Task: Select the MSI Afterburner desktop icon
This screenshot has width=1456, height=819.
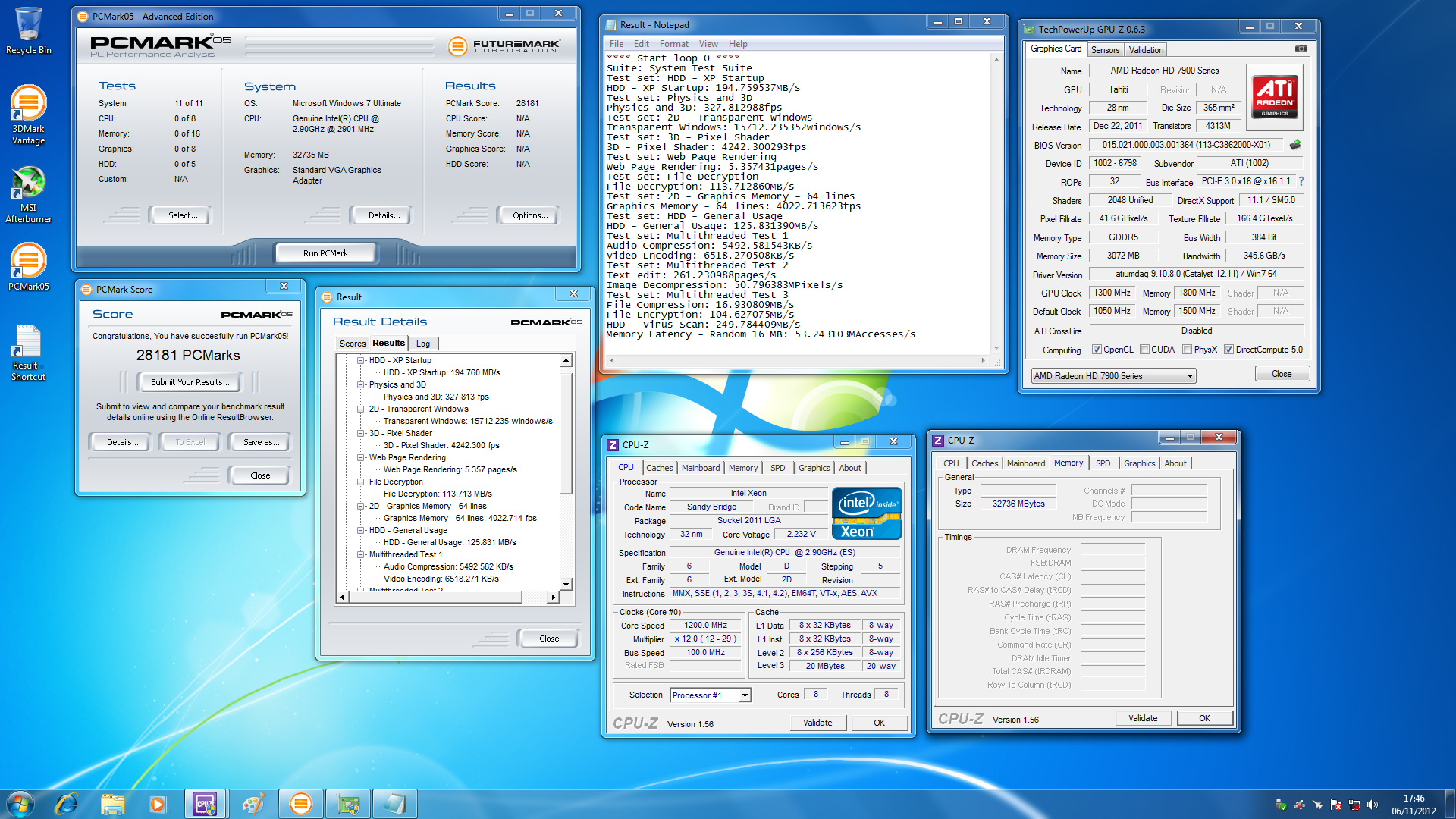Action: click(x=28, y=194)
